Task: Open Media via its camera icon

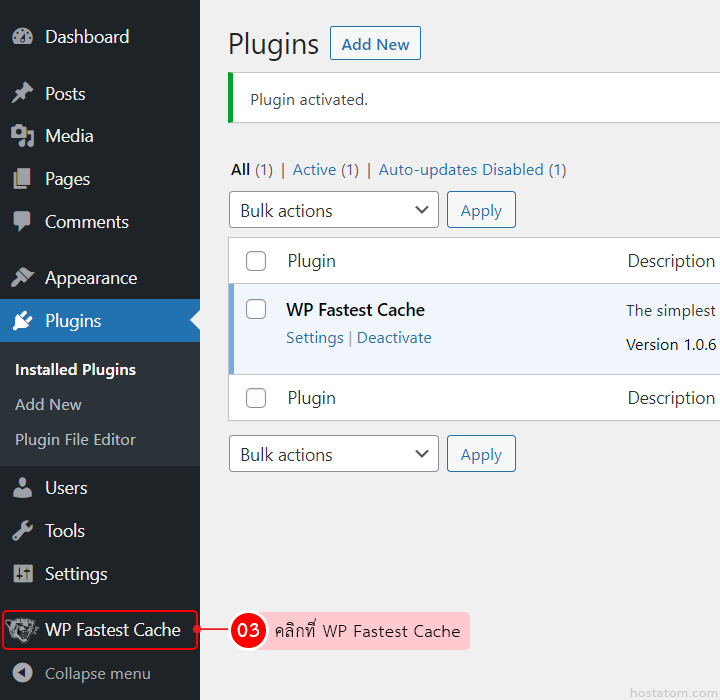Action: tap(22, 136)
